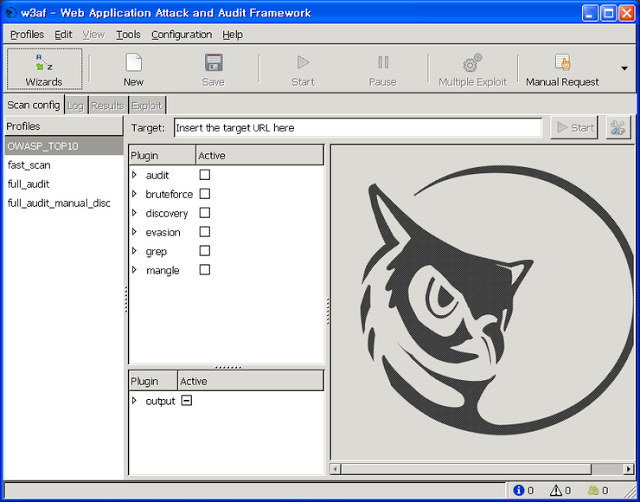Select the bruteforce plugin row label
Screen dimensions: 640x502
click(169, 194)
